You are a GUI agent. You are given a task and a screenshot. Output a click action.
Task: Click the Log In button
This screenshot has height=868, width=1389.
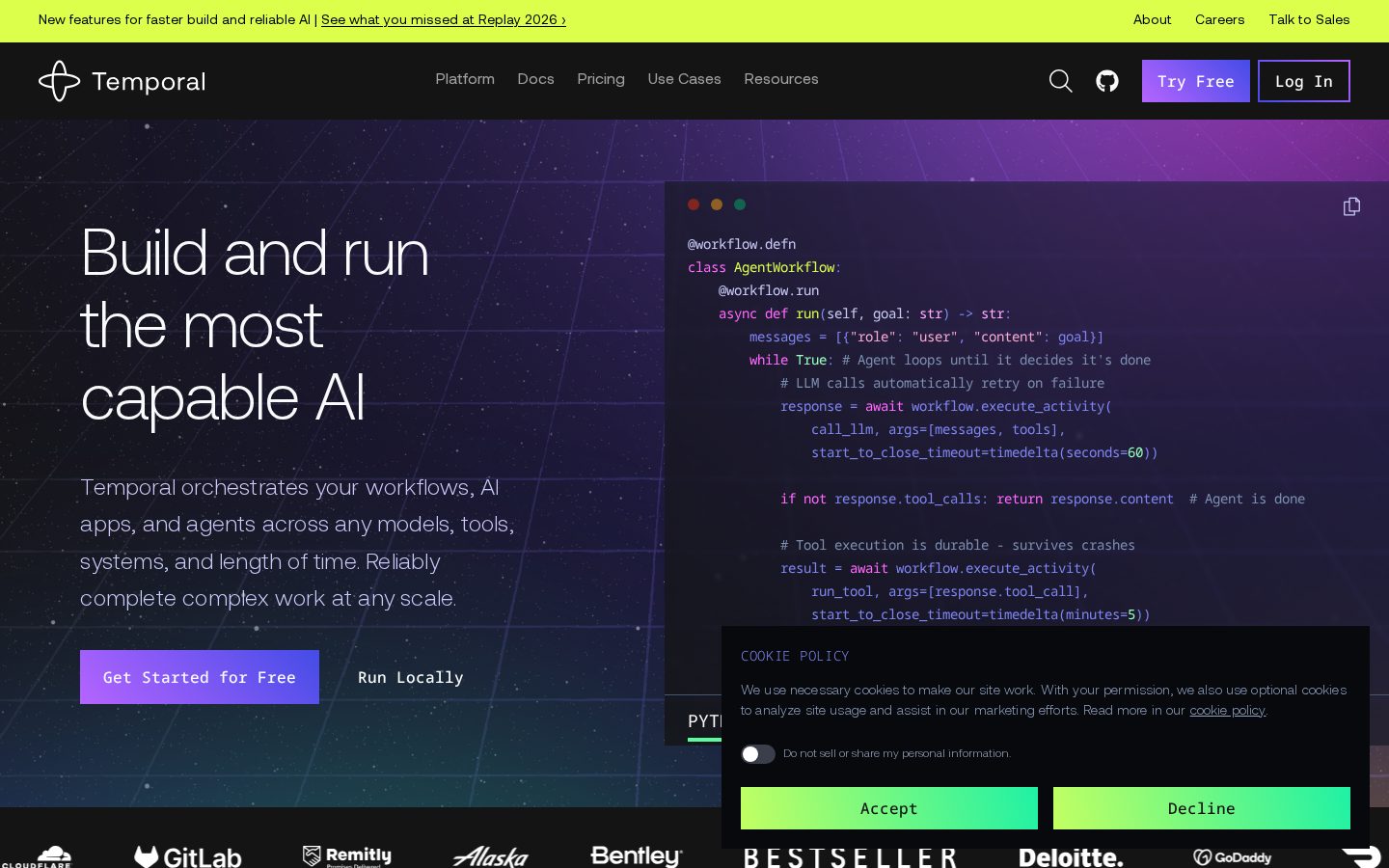(x=1304, y=81)
